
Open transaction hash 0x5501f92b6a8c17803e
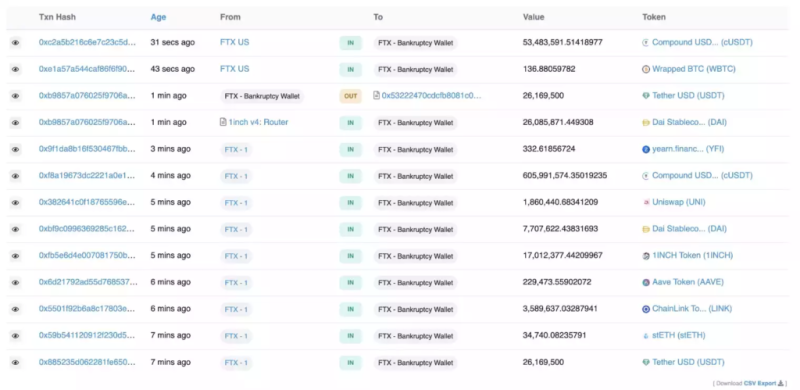click(87, 309)
